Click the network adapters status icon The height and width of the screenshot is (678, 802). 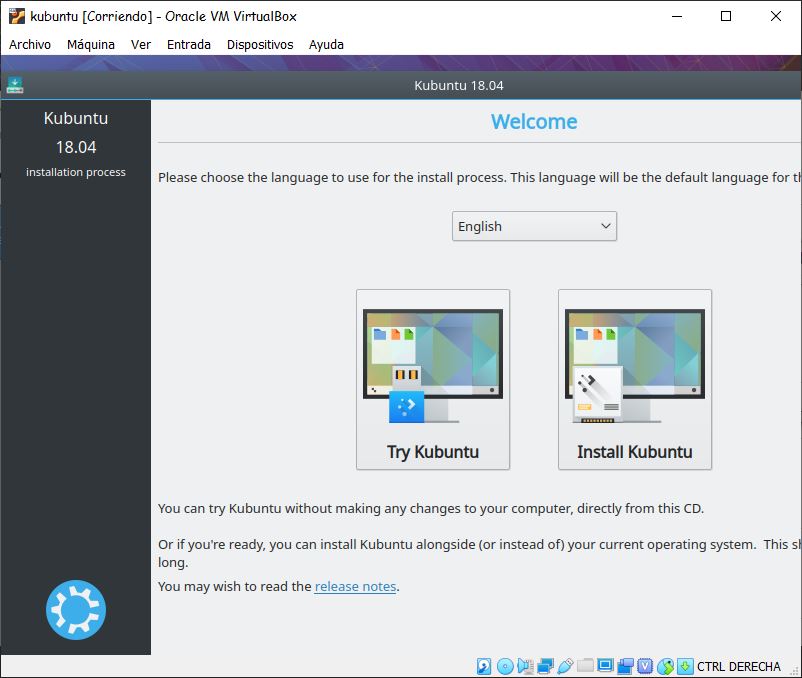pos(546,666)
